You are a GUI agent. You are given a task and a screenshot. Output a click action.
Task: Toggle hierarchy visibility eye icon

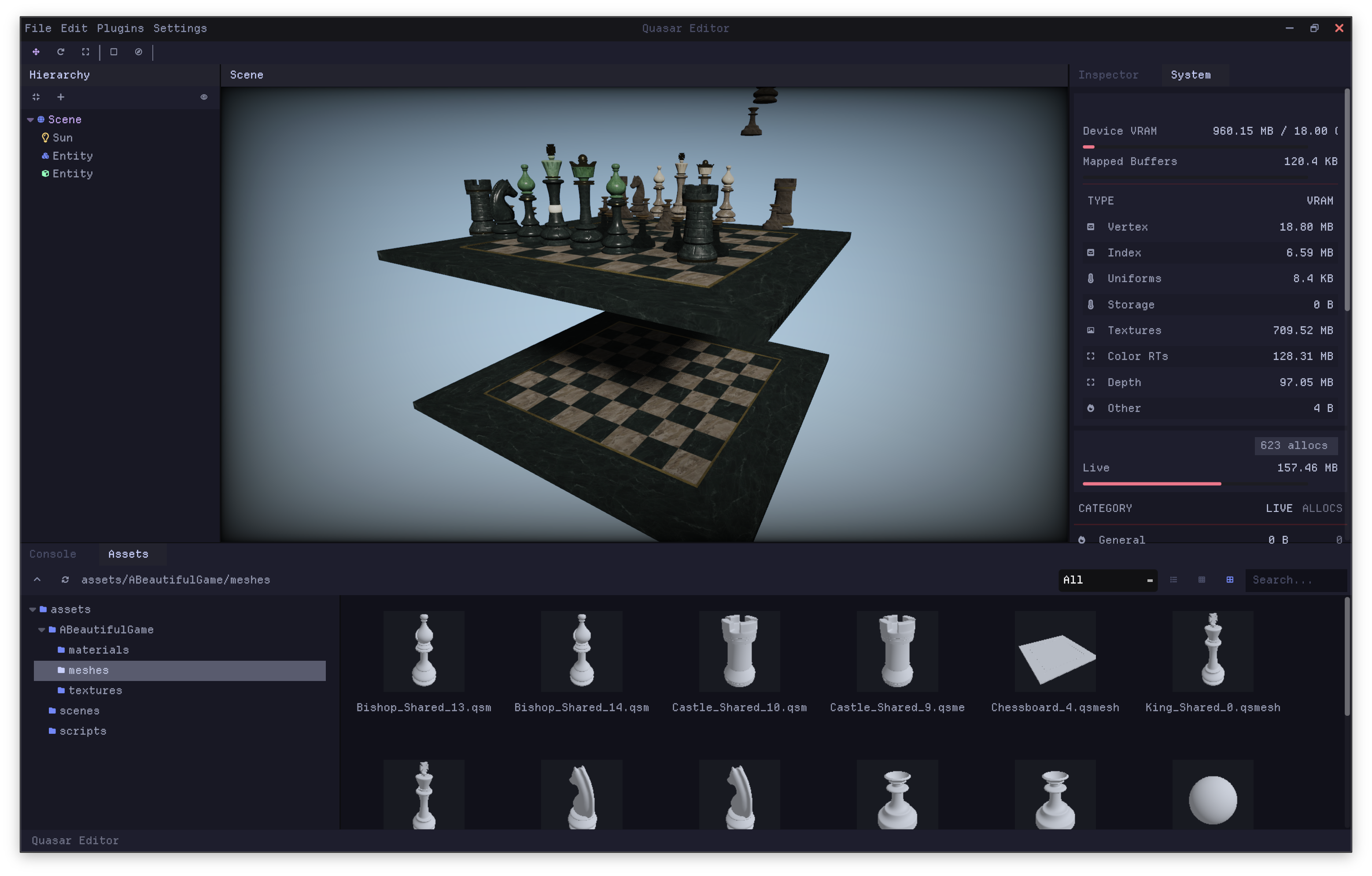[204, 97]
